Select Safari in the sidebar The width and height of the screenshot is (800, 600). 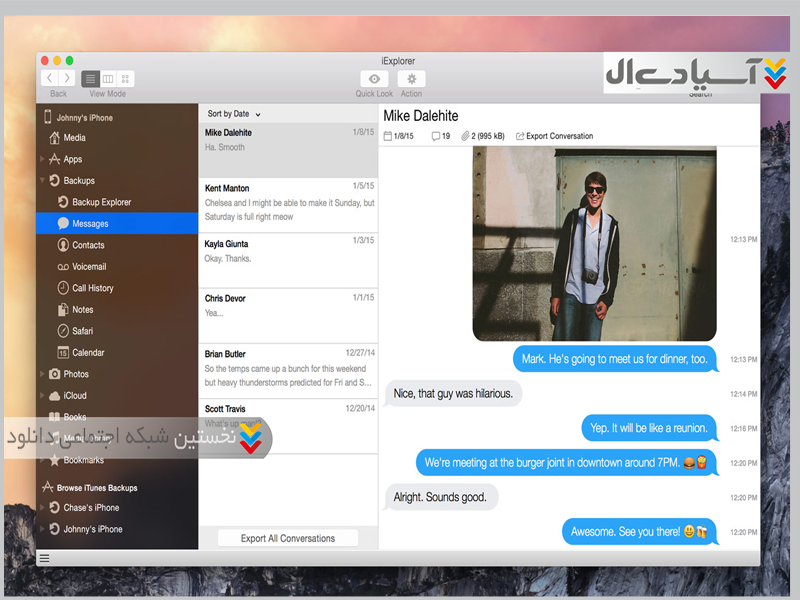click(82, 331)
